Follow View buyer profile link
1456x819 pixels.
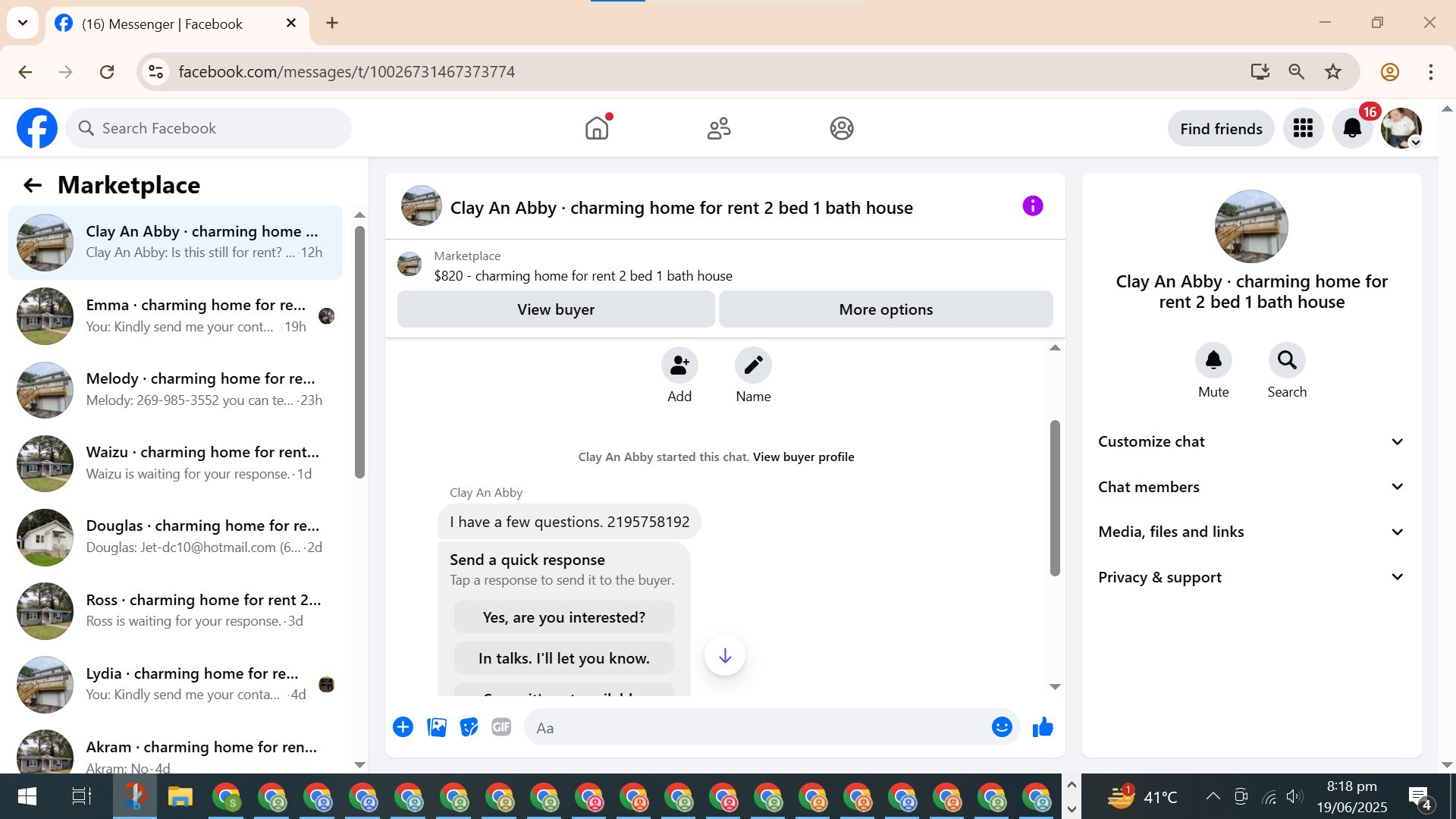[803, 457]
